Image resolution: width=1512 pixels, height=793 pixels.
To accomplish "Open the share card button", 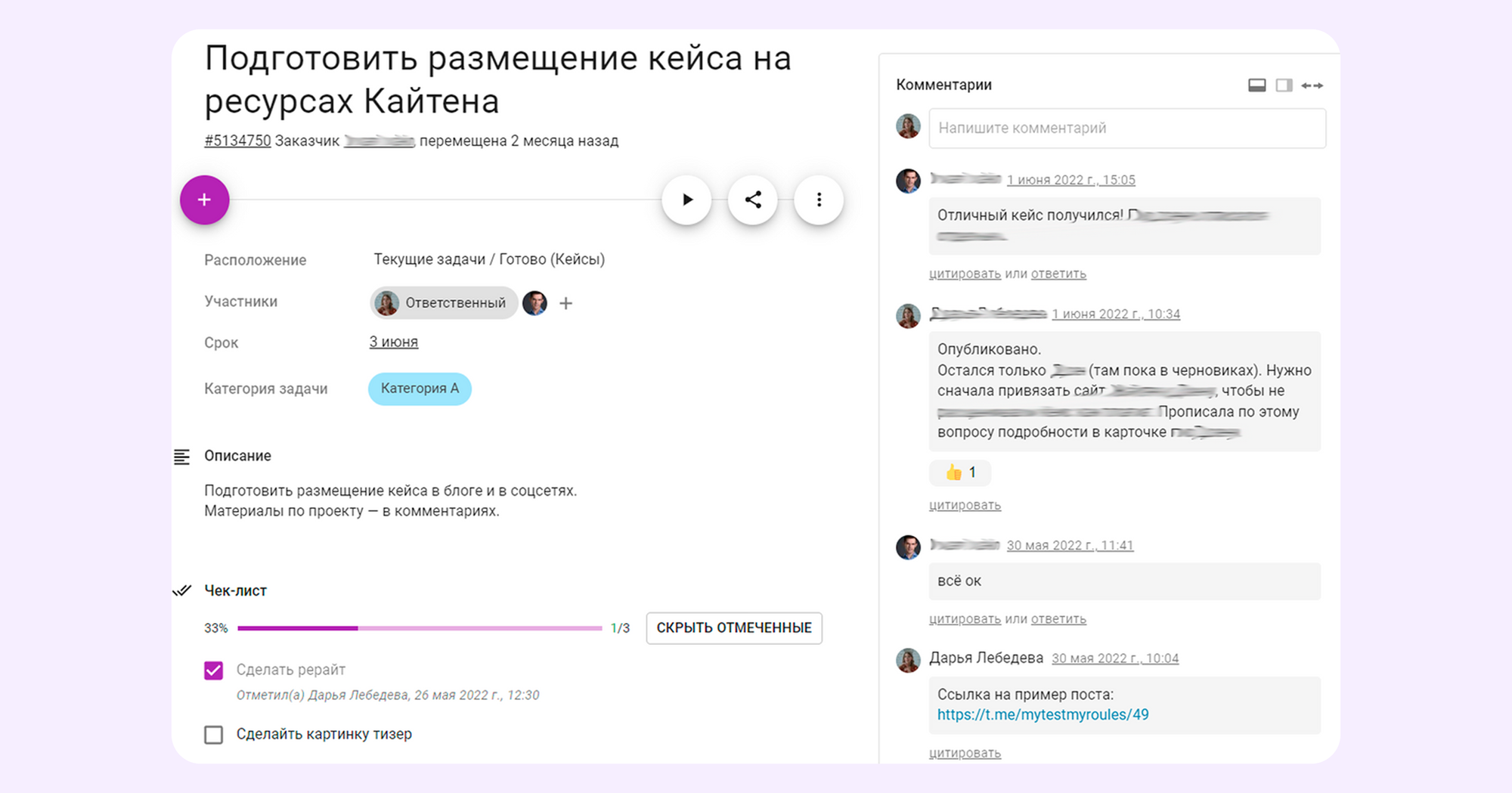I will click(752, 200).
